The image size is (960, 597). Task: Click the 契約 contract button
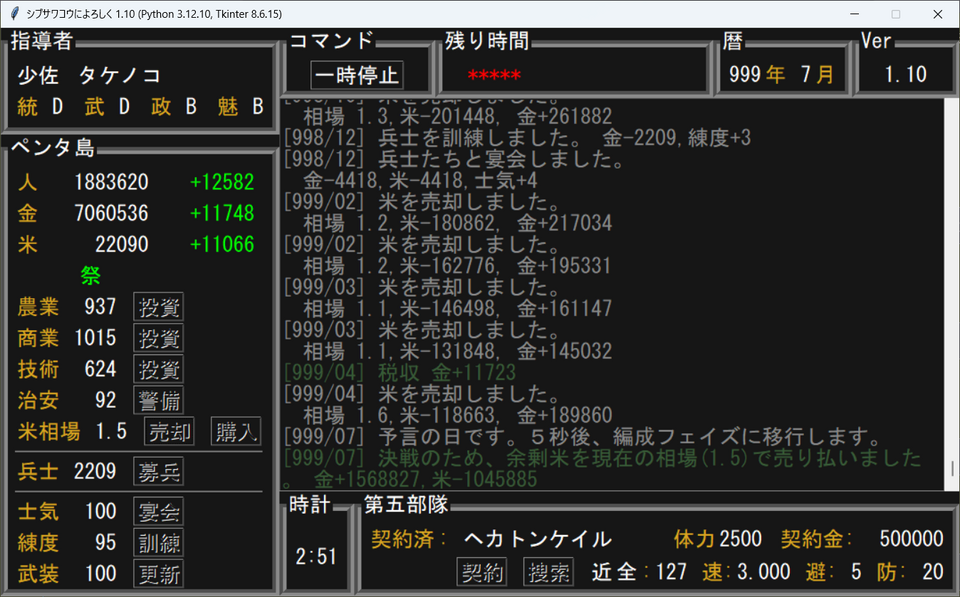tap(481, 572)
